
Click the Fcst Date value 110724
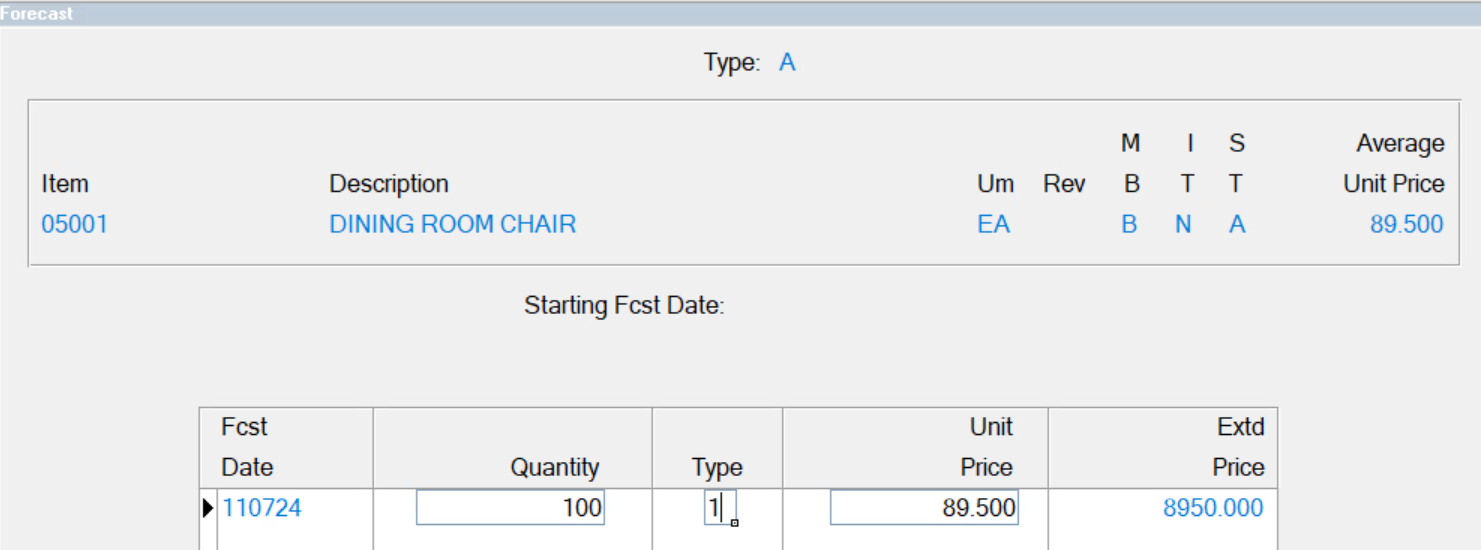point(261,508)
